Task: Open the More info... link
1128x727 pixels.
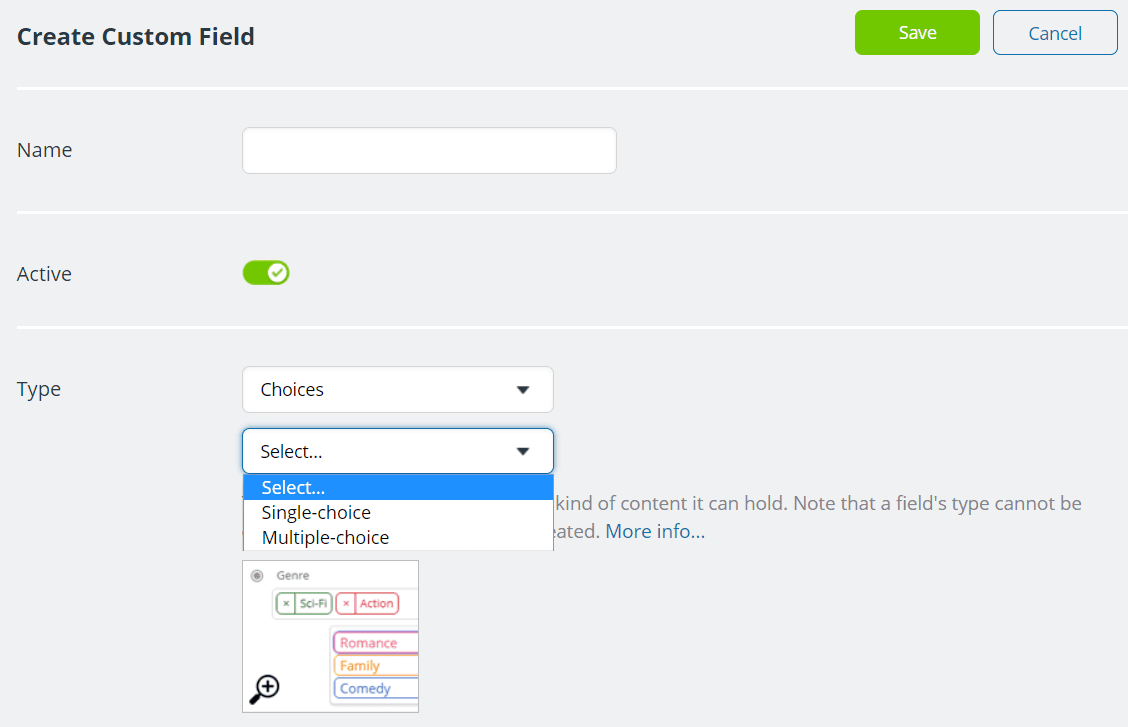Action: point(655,532)
